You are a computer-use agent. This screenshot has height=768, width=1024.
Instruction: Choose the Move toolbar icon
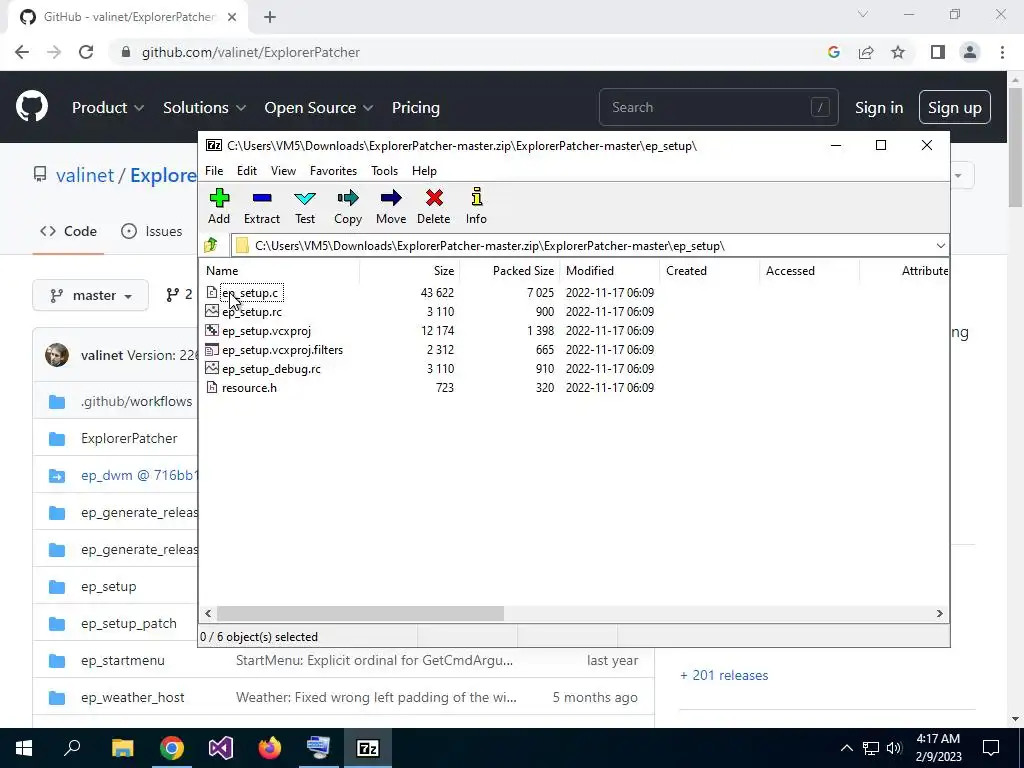point(391,198)
